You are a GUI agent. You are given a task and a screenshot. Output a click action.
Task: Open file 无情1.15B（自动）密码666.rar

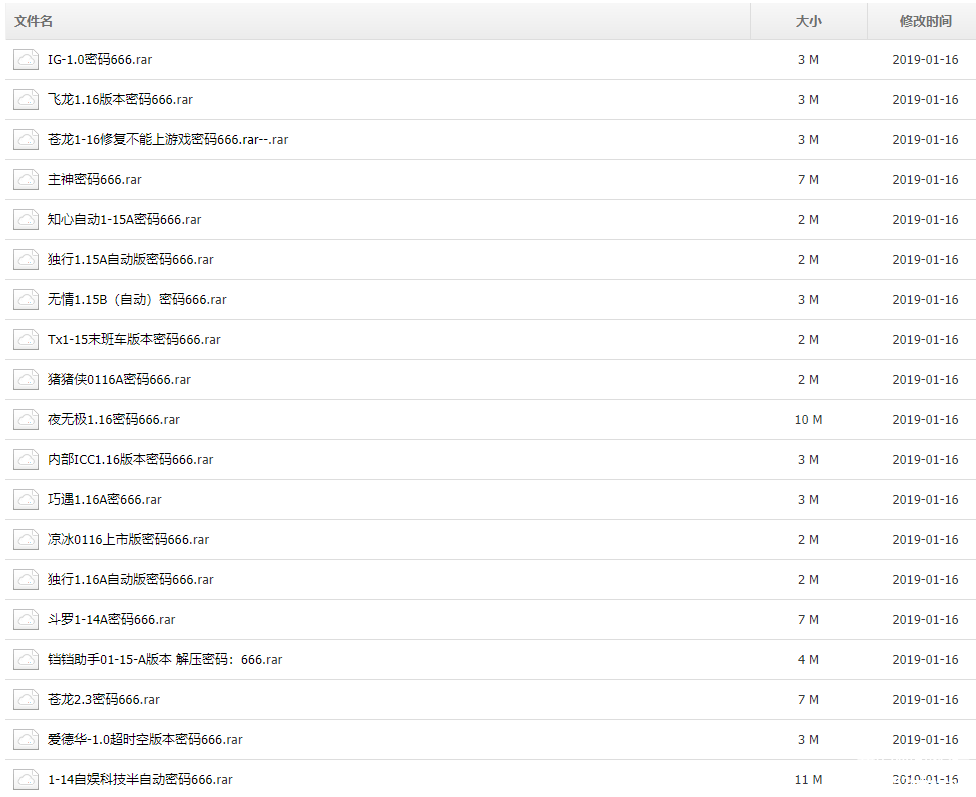point(138,299)
